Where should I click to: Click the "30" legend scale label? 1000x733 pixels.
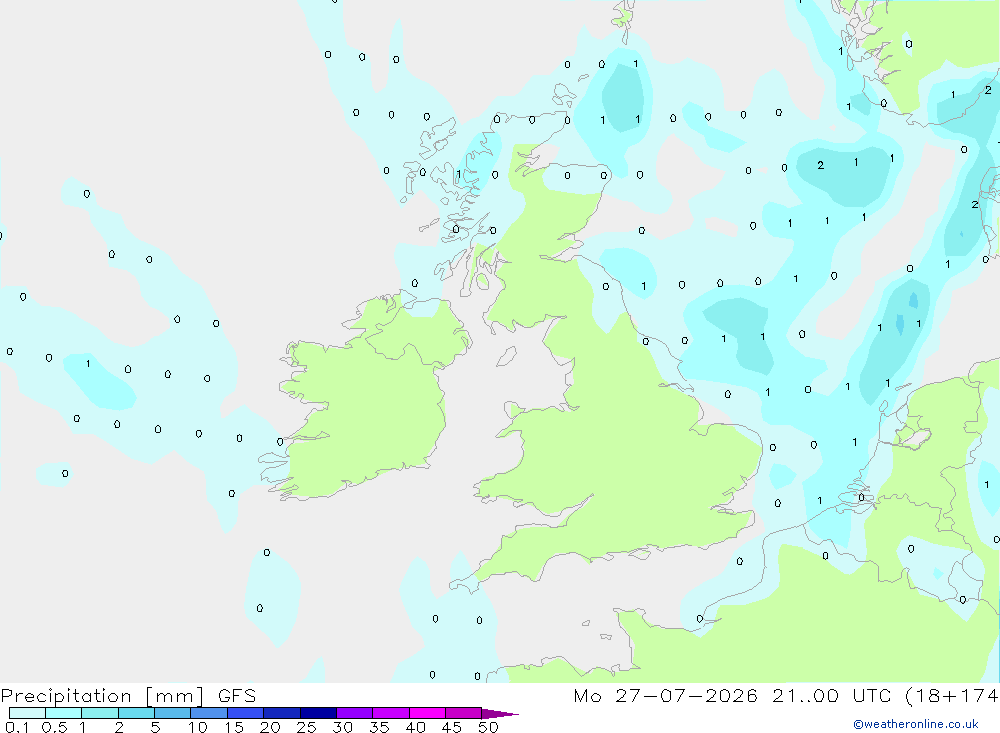(x=342, y=727)
